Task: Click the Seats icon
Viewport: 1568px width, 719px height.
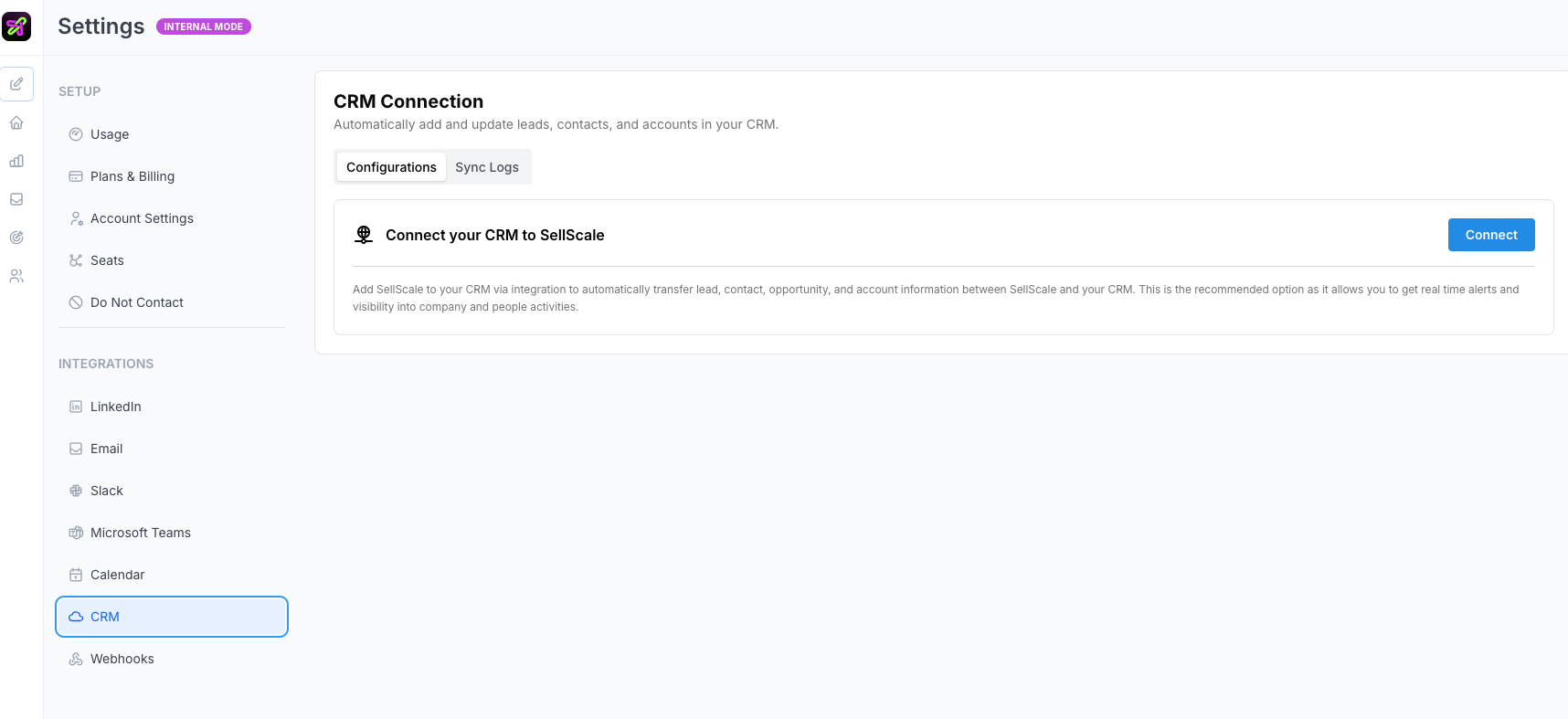Action: pyautogui.click(x=76, y=260)
